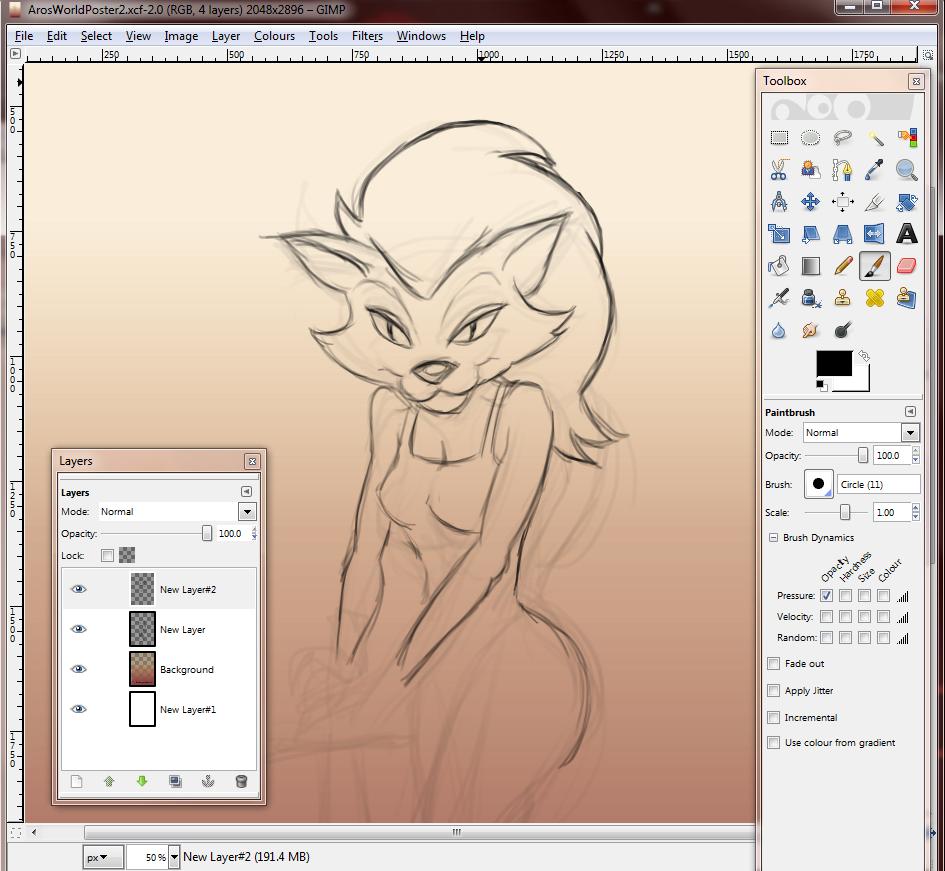Image resolution: width=945 pixels, height=871 pixels.
Task: Delete layer using trash icon
Action: pyautogui.click(x=241, y=781)
